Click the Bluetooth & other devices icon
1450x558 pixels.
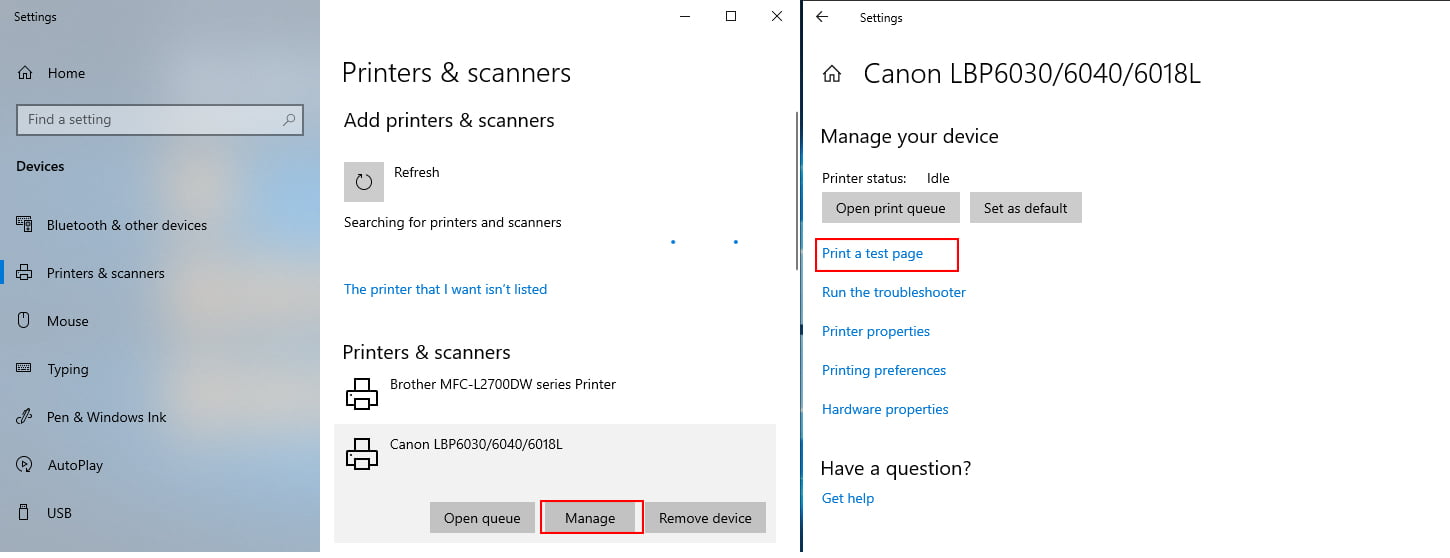tap(25, 225)
